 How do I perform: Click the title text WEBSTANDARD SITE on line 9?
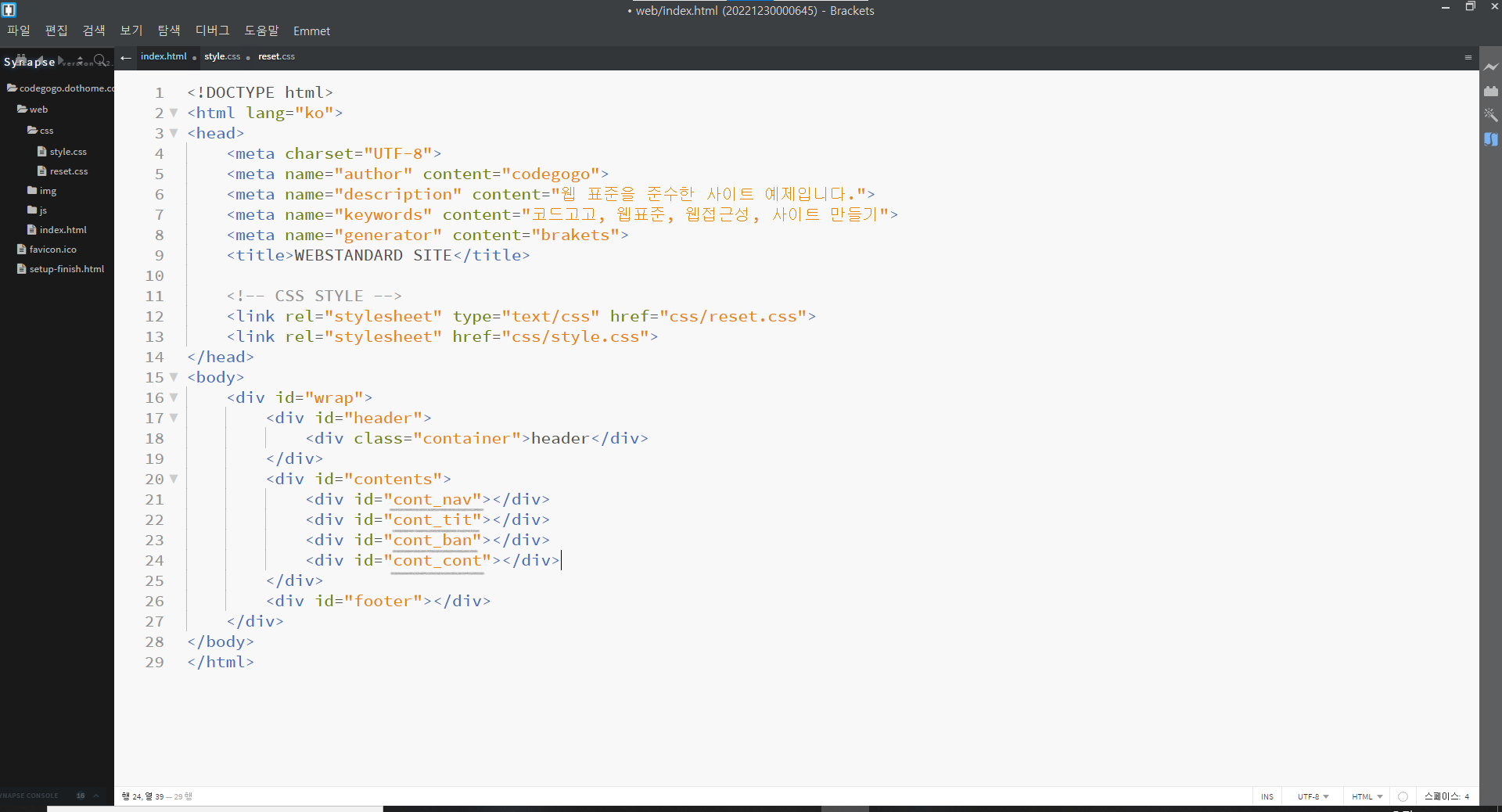point(372,255)
